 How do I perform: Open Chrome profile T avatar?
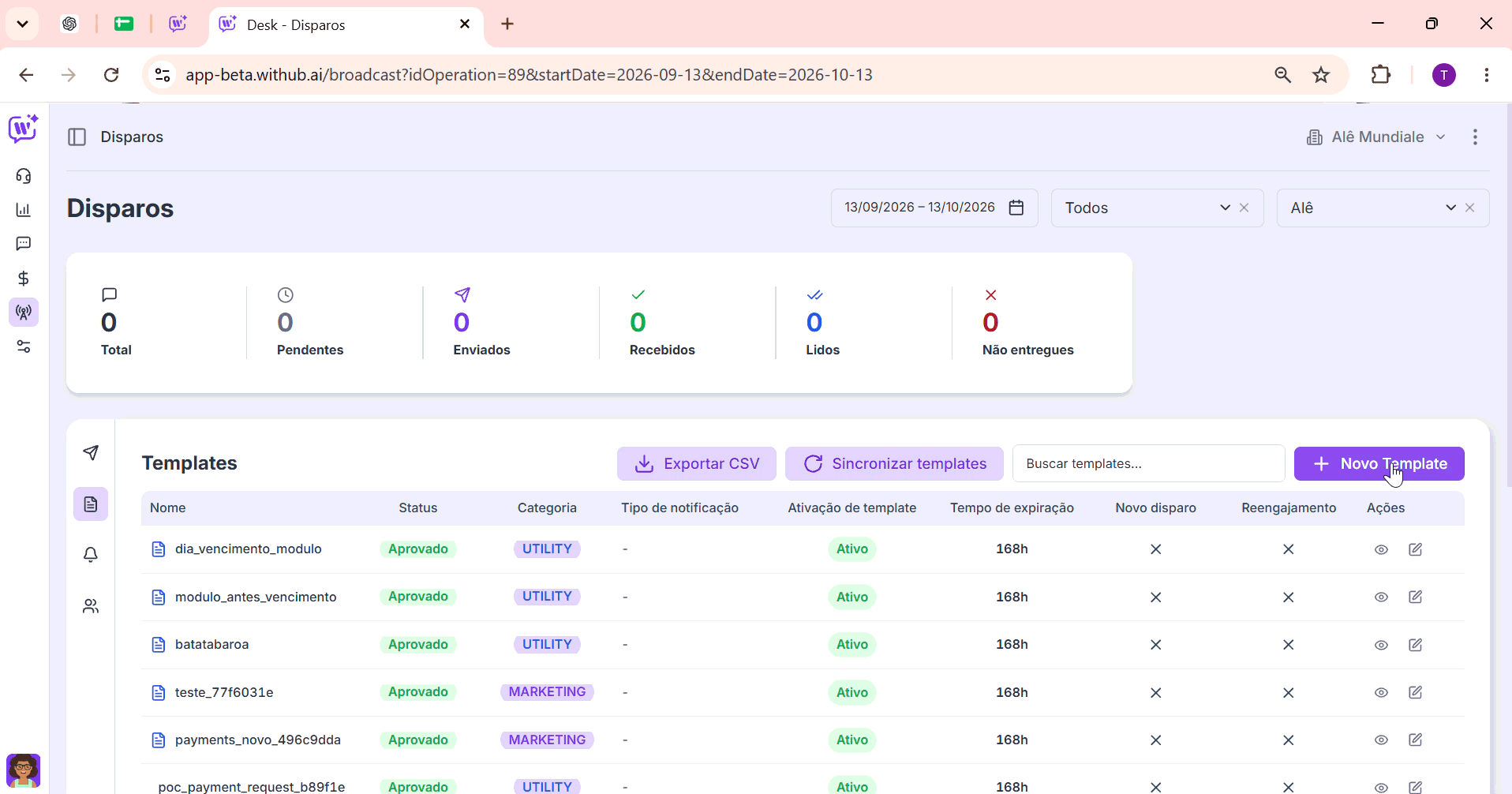(x=1444, y=75)
